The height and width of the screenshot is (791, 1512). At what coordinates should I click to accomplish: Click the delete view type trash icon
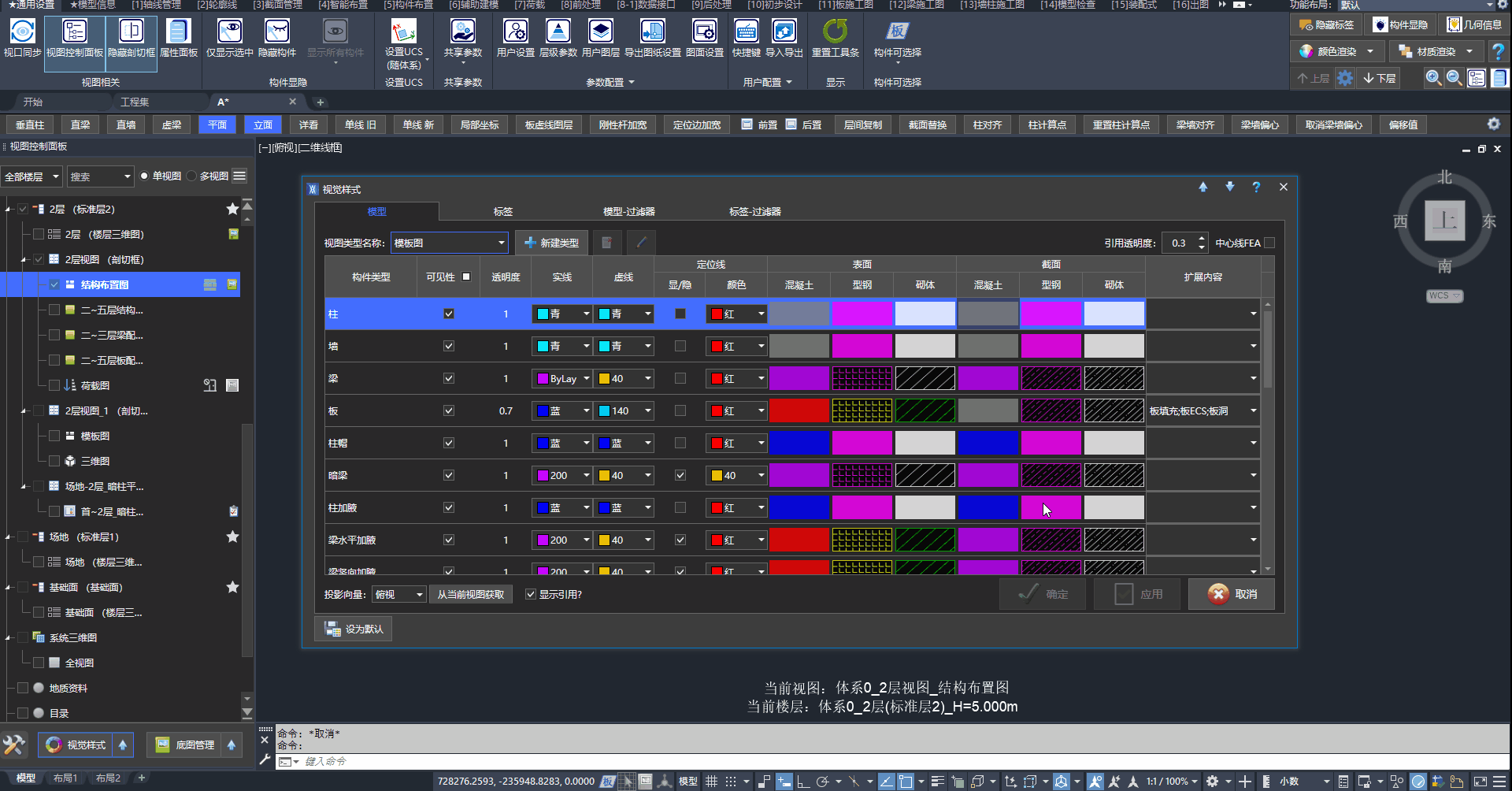(607, 243)
